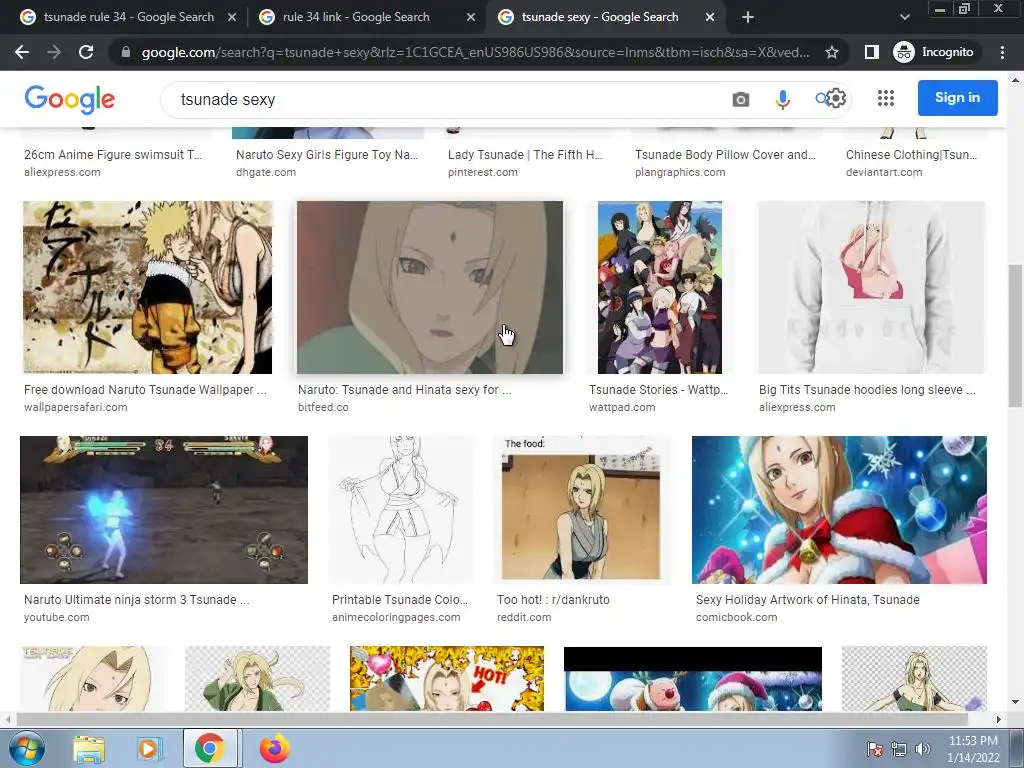This screenshot has height=768, width=1024.
Task: Switch to 'rule 34 link' tab
Action: 356,17
